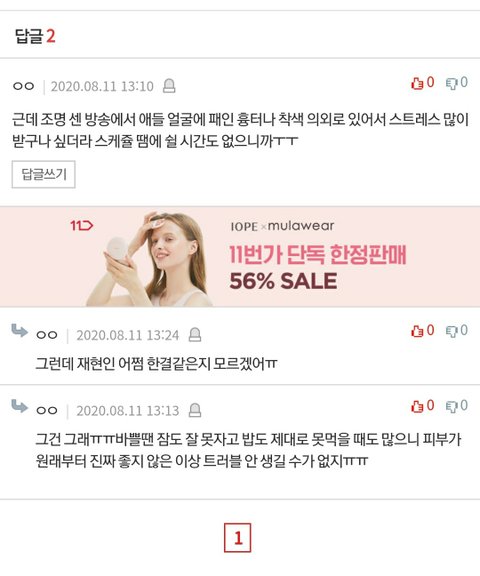Report the 13:10 comment via siren icon
This screenshot has height=576, width=480.
[169, 86]
